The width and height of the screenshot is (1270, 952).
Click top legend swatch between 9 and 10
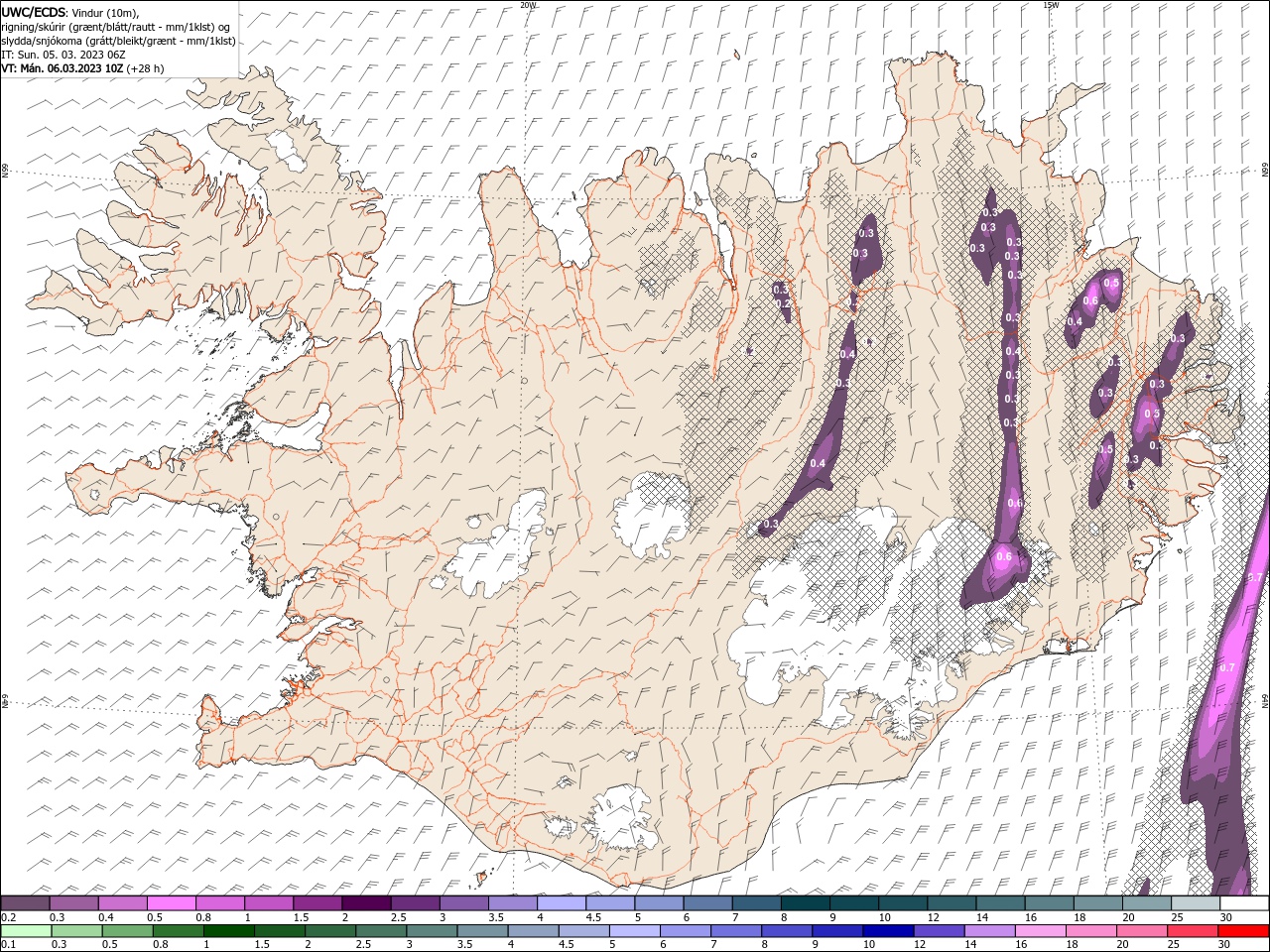(x=853, y=903)
